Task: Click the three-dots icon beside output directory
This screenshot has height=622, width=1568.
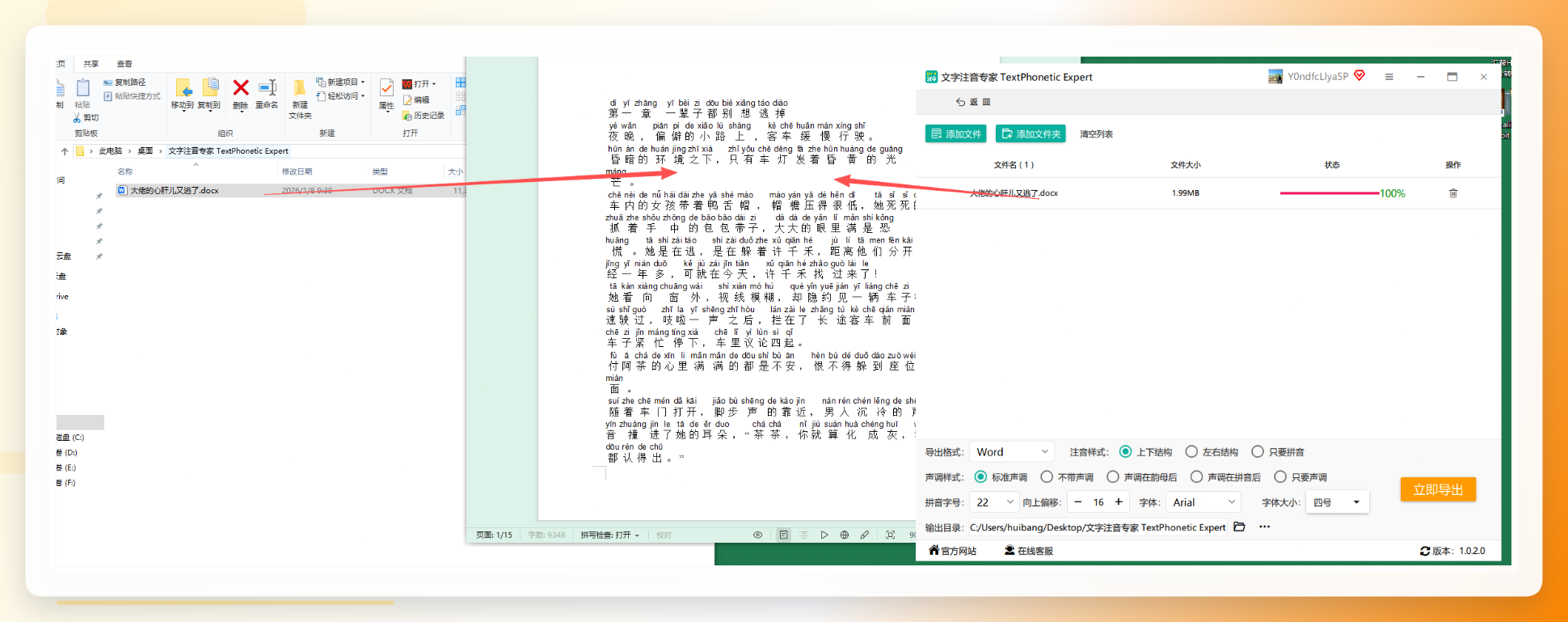Action: [1265, 527]
